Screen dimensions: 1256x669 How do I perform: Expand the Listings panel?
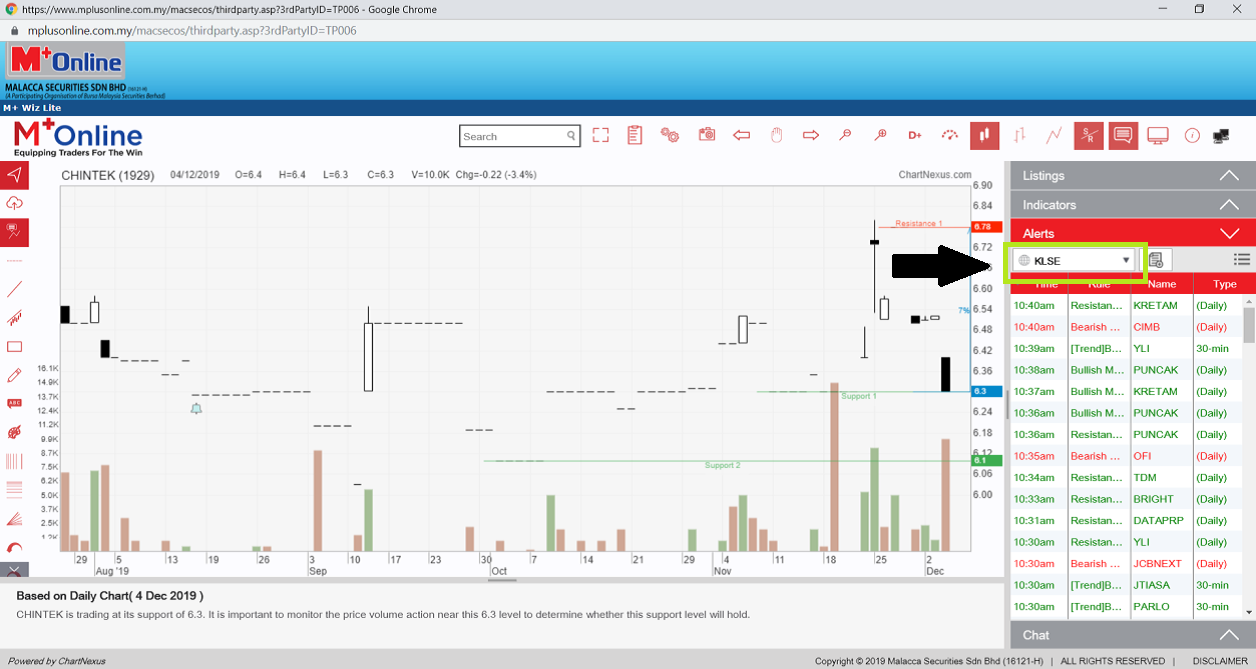pos(1131,175)
